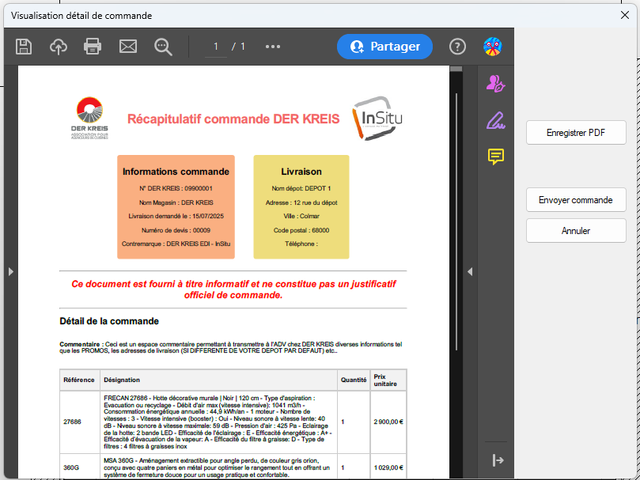Expand the left navigation pane arrow
The image size is (640, 480).
(x=9, y=271)
